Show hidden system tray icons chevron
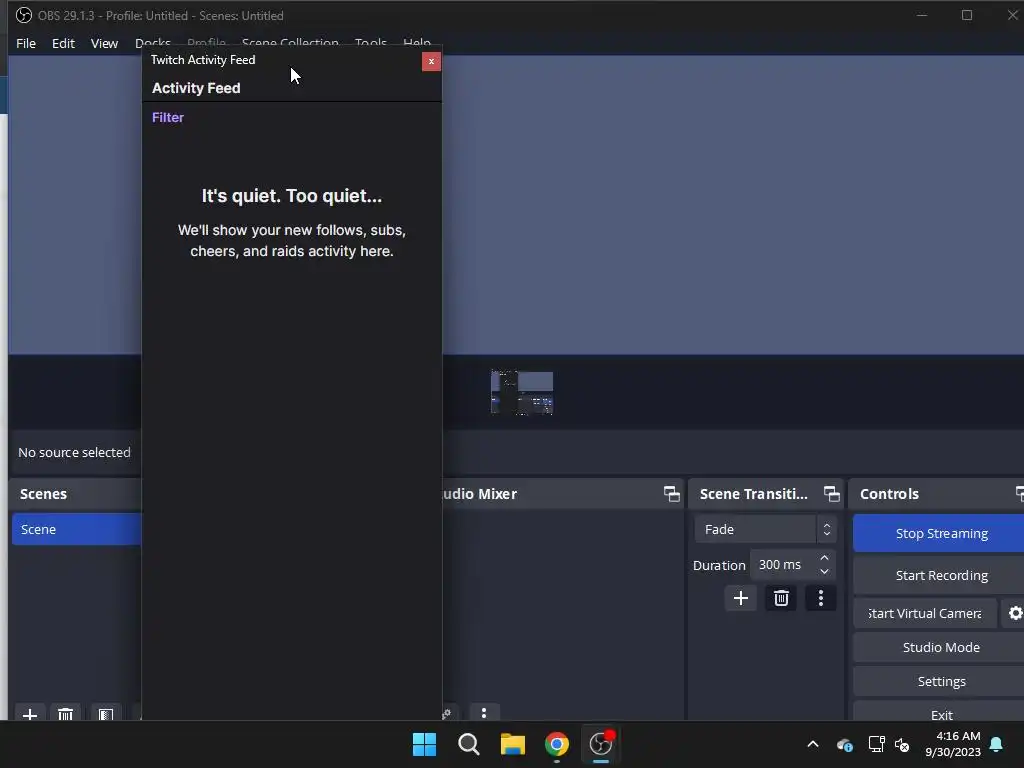1024x768 pixels. tap(813, 744)
